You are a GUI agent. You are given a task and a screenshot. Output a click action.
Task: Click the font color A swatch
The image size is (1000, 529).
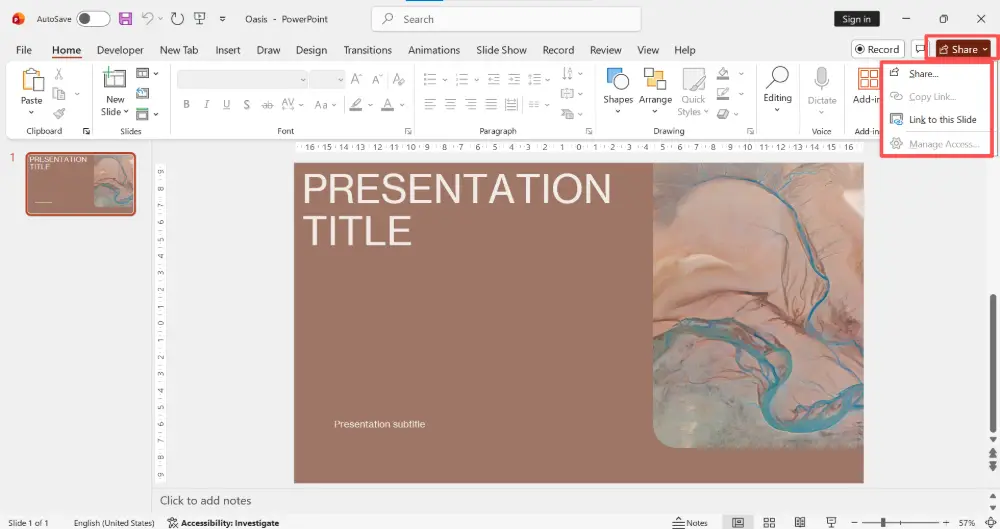387,105
